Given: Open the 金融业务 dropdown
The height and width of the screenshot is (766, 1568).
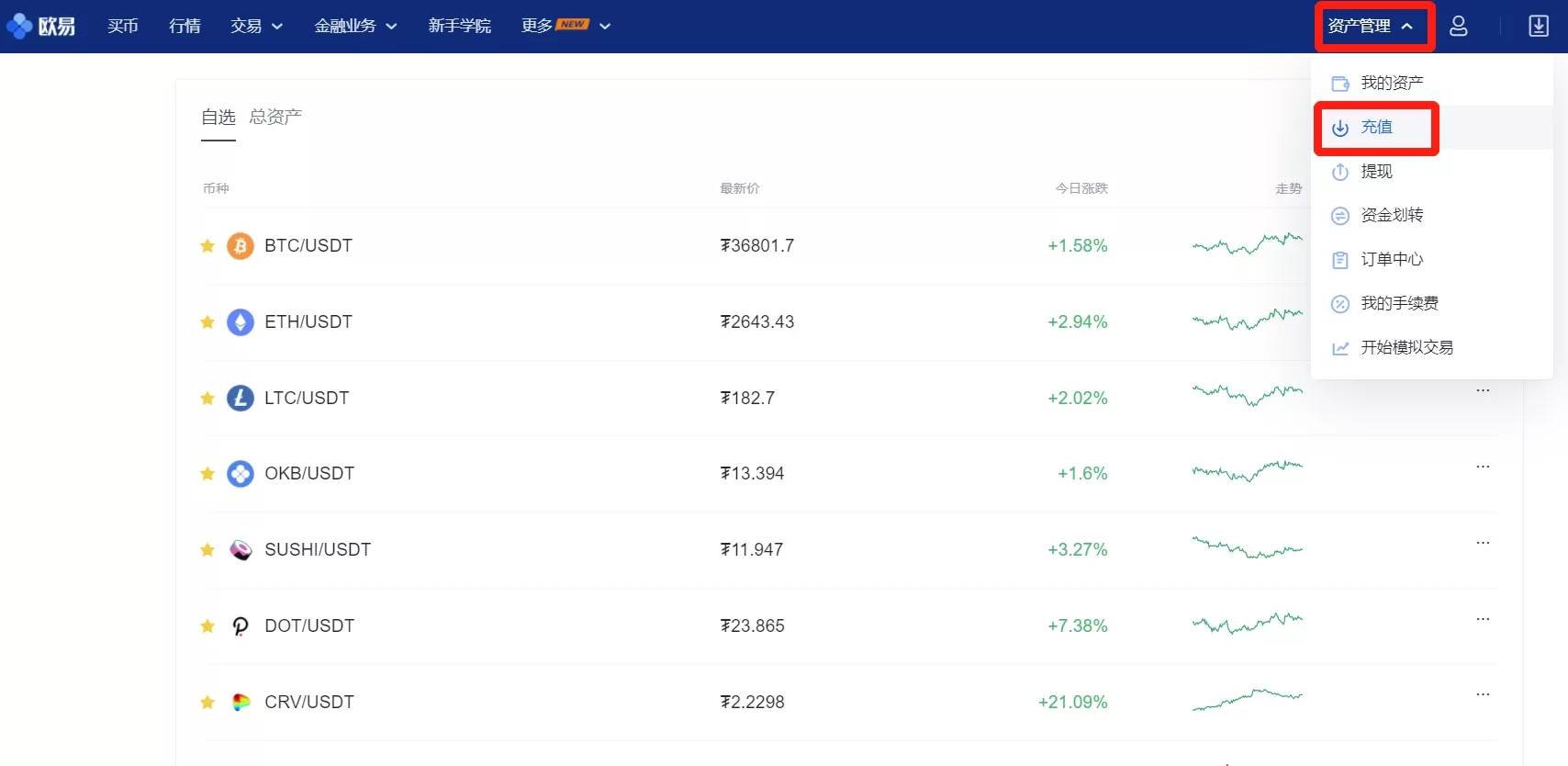Looking at the screenshot, I should point(355,26).
